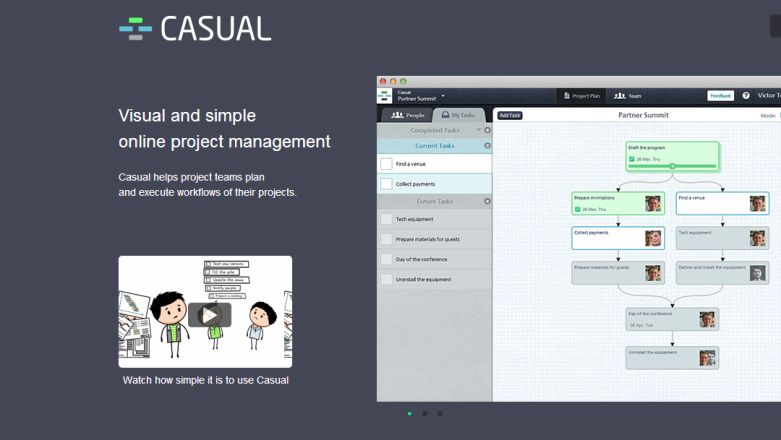781x440 pixels.
Task: Select the Draft the program task card
Action: point(672,156)
